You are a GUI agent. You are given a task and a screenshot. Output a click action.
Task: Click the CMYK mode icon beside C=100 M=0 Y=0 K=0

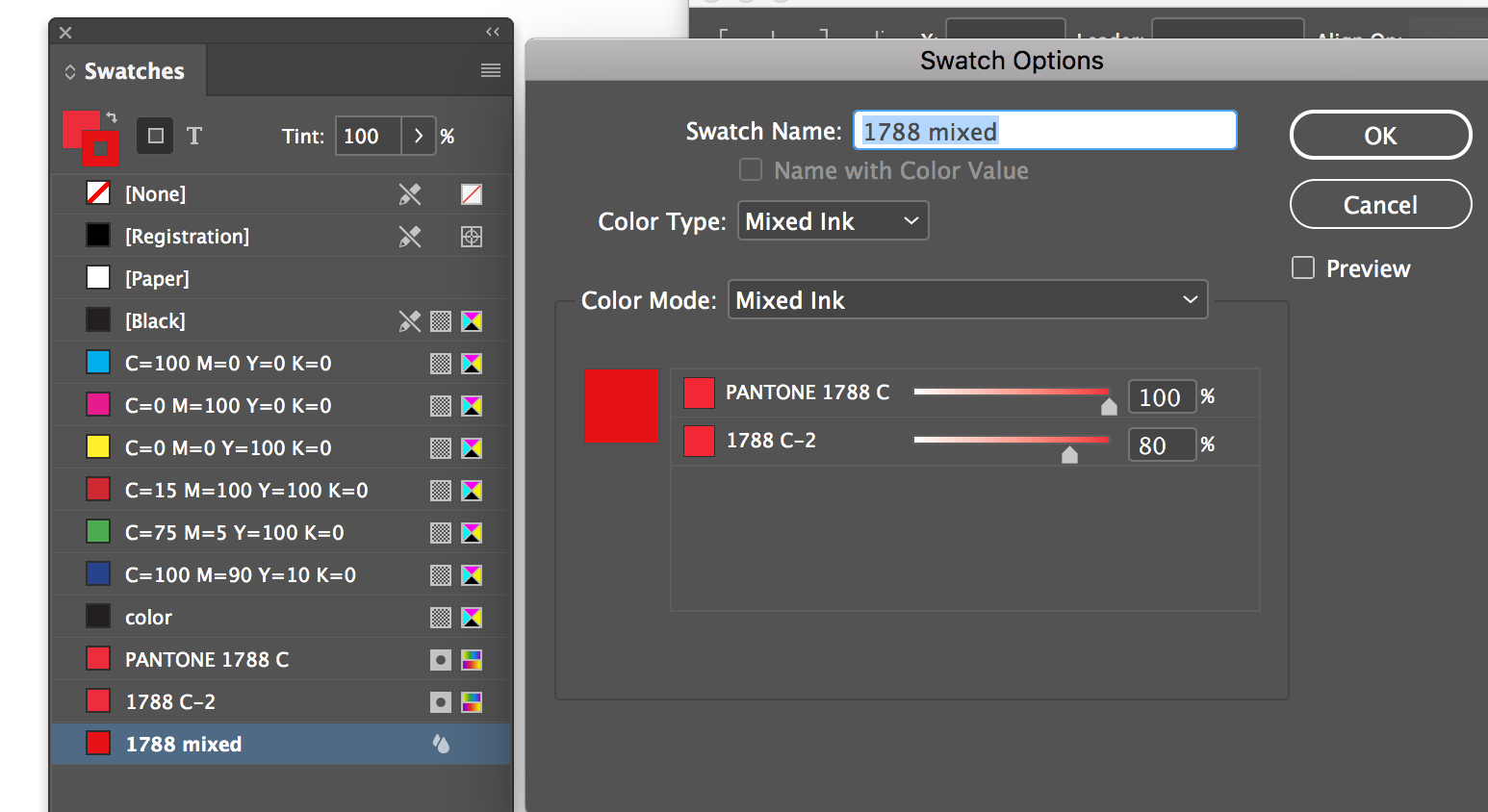(x=472, y=363)
